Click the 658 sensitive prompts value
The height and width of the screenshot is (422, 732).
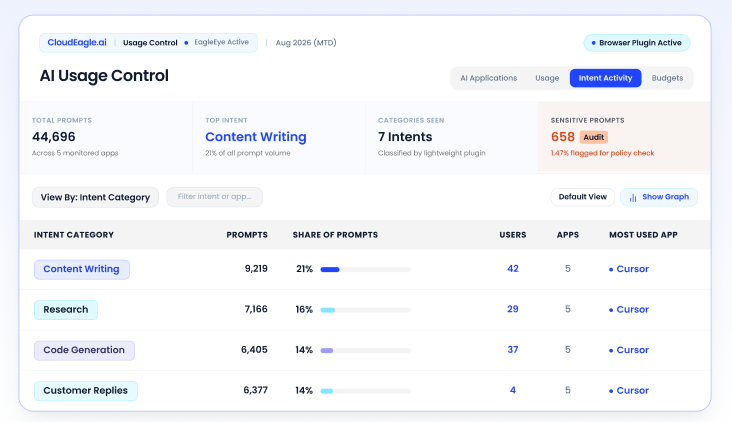(x=563, y=137)
